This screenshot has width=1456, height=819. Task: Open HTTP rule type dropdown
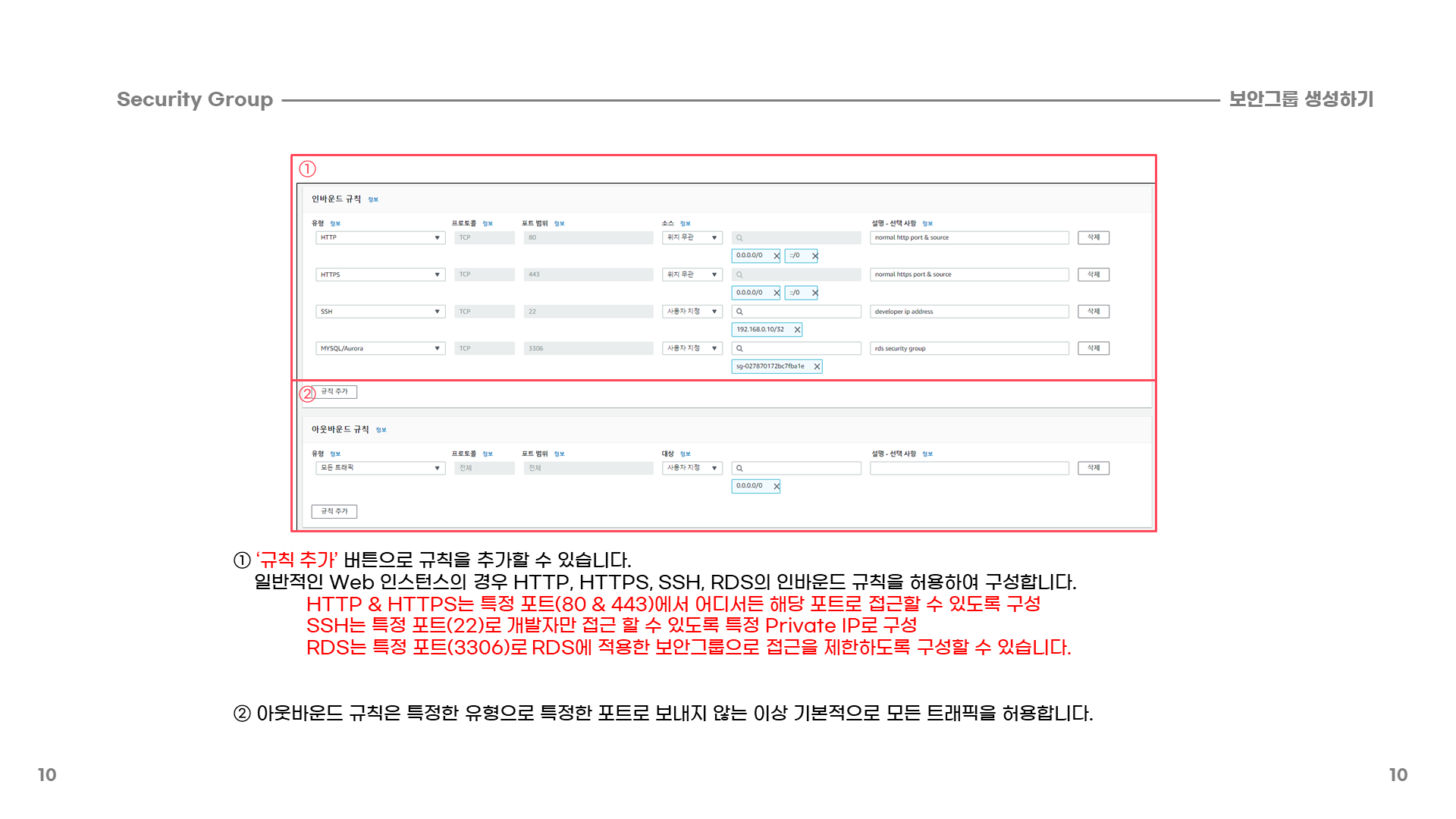(380, 238)
